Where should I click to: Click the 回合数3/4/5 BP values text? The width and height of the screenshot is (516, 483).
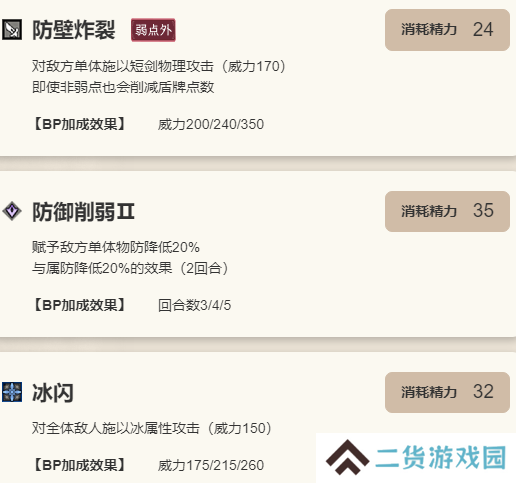pos(194,305)
